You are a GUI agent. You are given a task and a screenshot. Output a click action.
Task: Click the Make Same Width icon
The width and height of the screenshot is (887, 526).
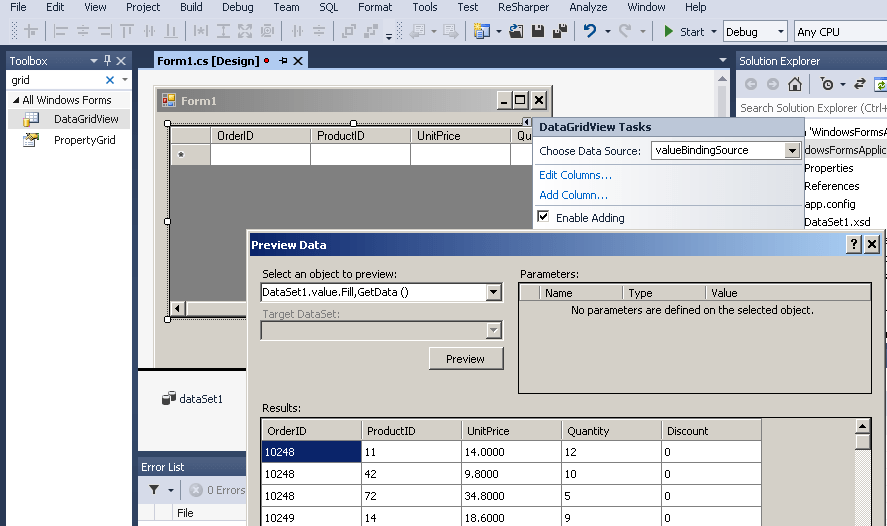pyautogui.click(x=200, y=31)
